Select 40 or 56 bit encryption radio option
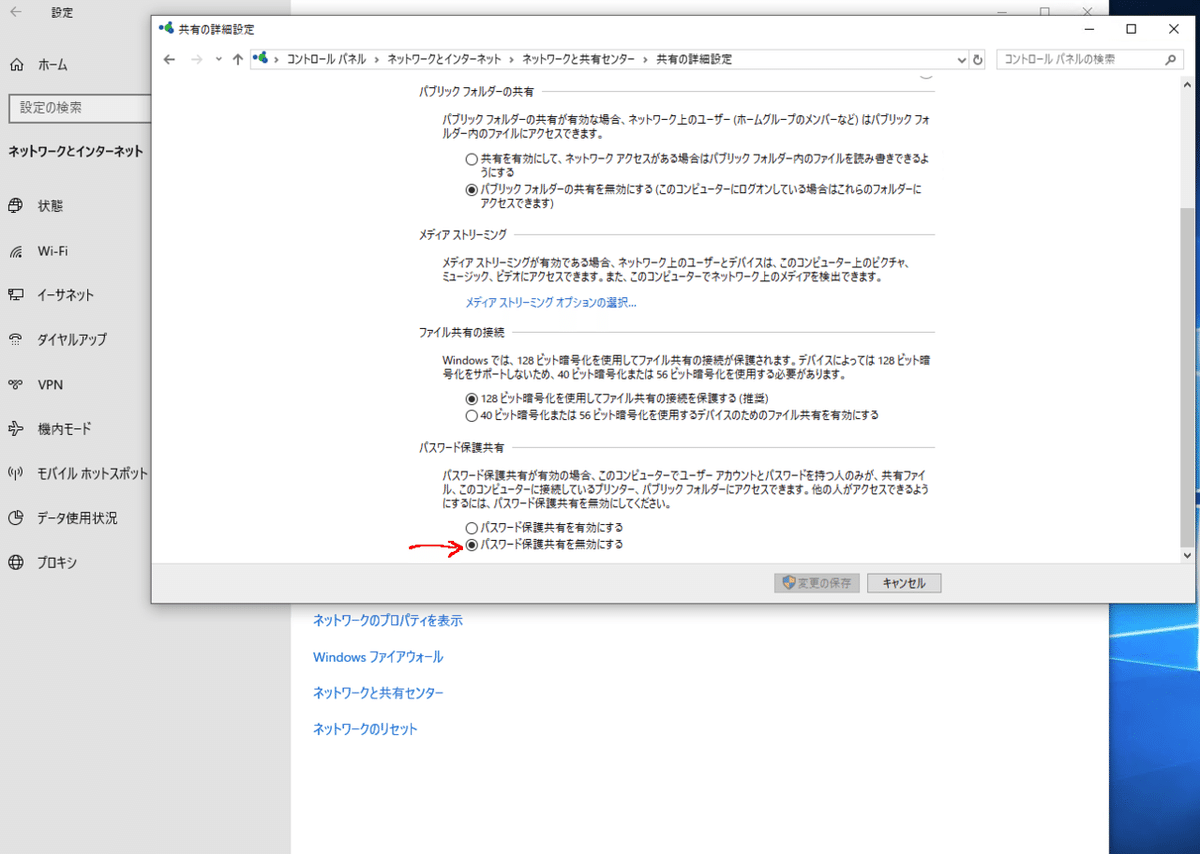1200x854 pixels. pos(471,415)
